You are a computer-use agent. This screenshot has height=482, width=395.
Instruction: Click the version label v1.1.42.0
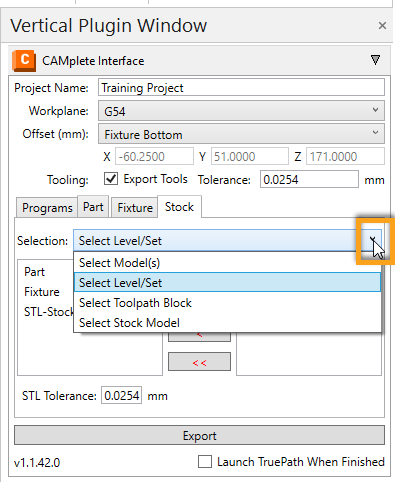pos(37,463)
